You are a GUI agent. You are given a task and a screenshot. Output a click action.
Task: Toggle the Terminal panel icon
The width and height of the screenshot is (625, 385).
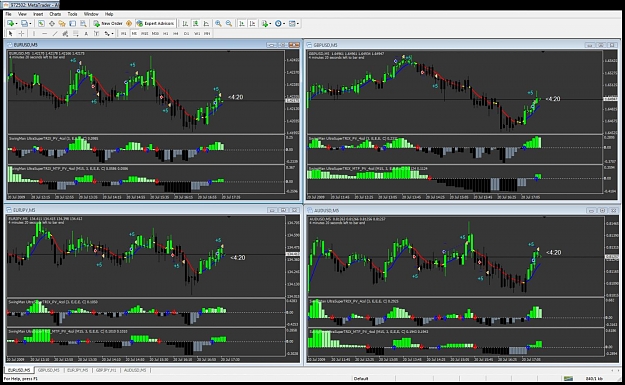pos(73,24)
